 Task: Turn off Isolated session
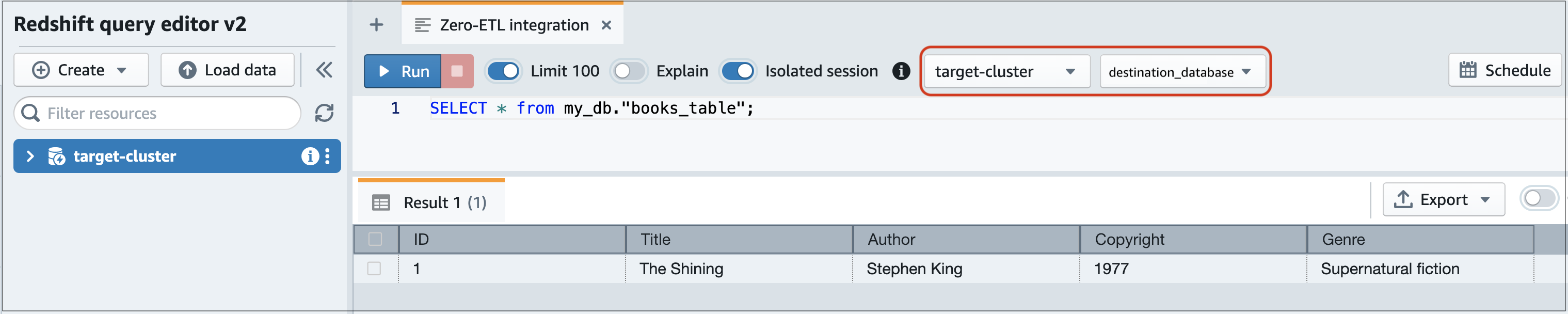pyautogui.click(x=738, y=71)
